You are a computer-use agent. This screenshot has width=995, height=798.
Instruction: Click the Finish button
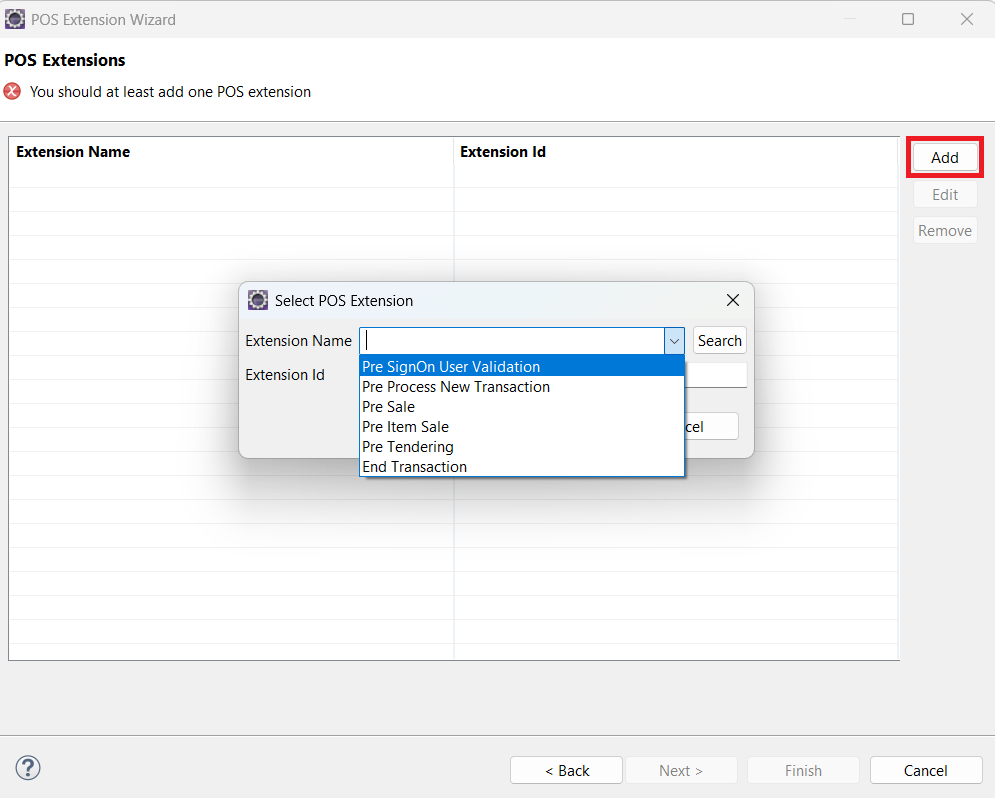coord(803,770)
